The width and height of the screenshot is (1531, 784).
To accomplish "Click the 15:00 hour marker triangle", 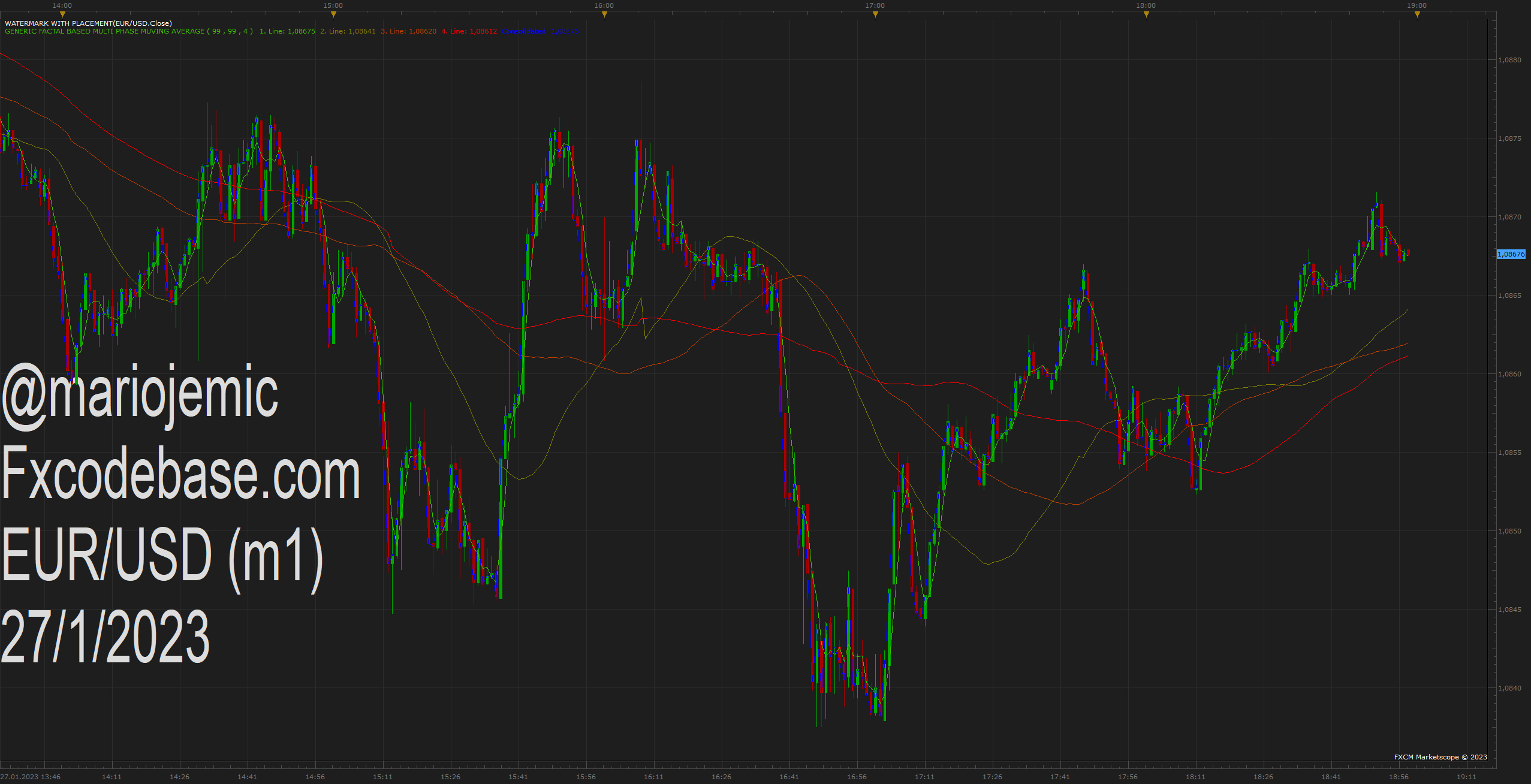I will click(333, 14).
